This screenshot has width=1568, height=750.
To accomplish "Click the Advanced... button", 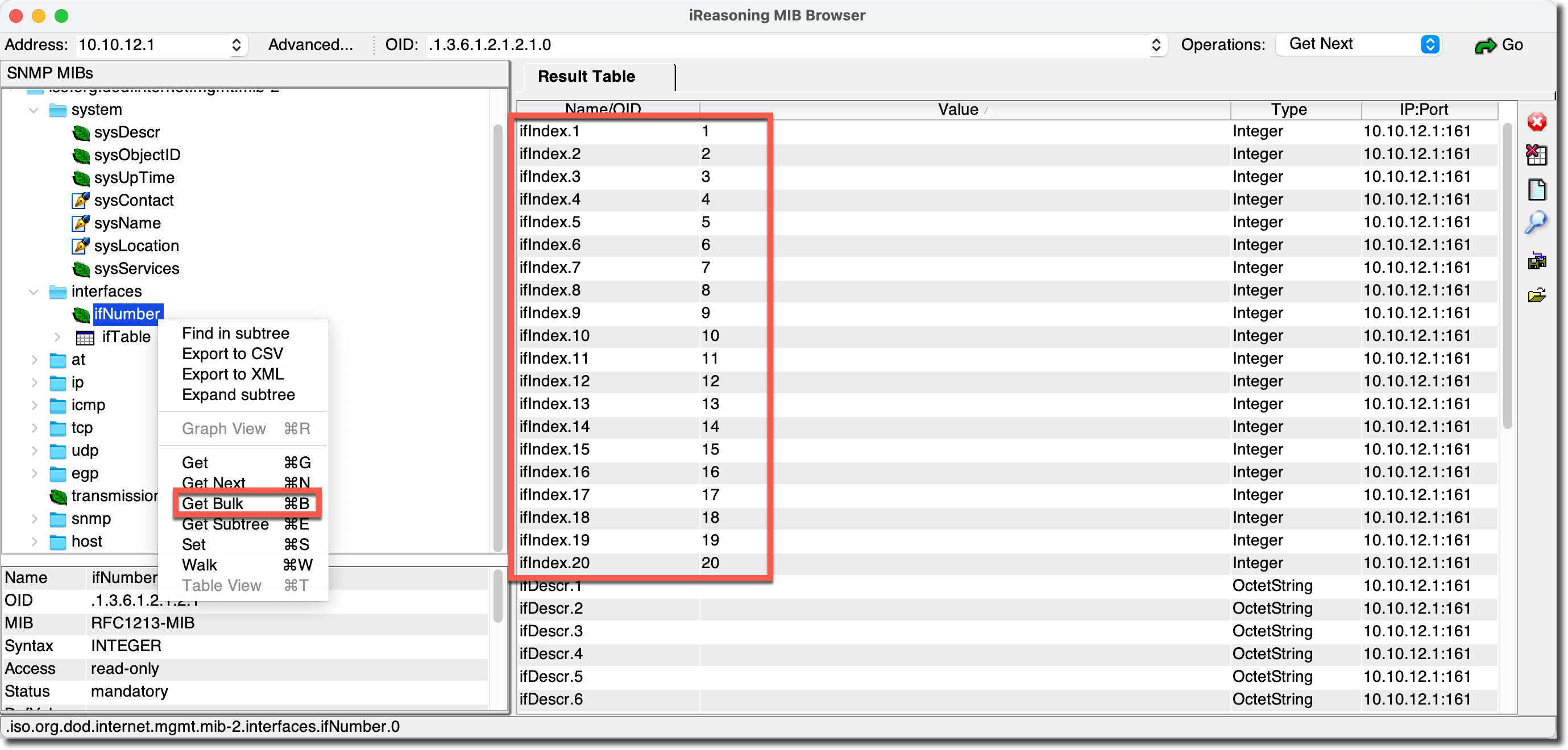I will click(310, 45).
